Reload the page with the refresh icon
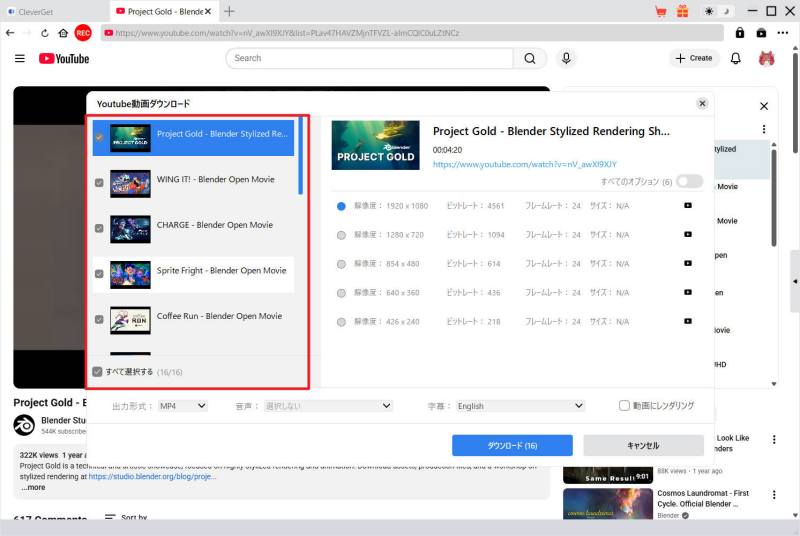The width and height of the screenshot is (800, 536). click(x=45, y=33)
